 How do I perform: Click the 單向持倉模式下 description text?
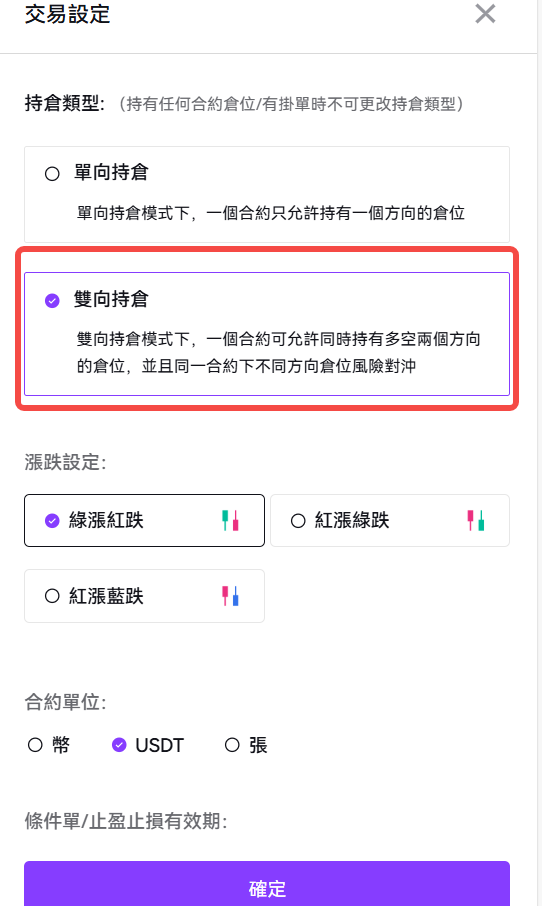point(270,213)
